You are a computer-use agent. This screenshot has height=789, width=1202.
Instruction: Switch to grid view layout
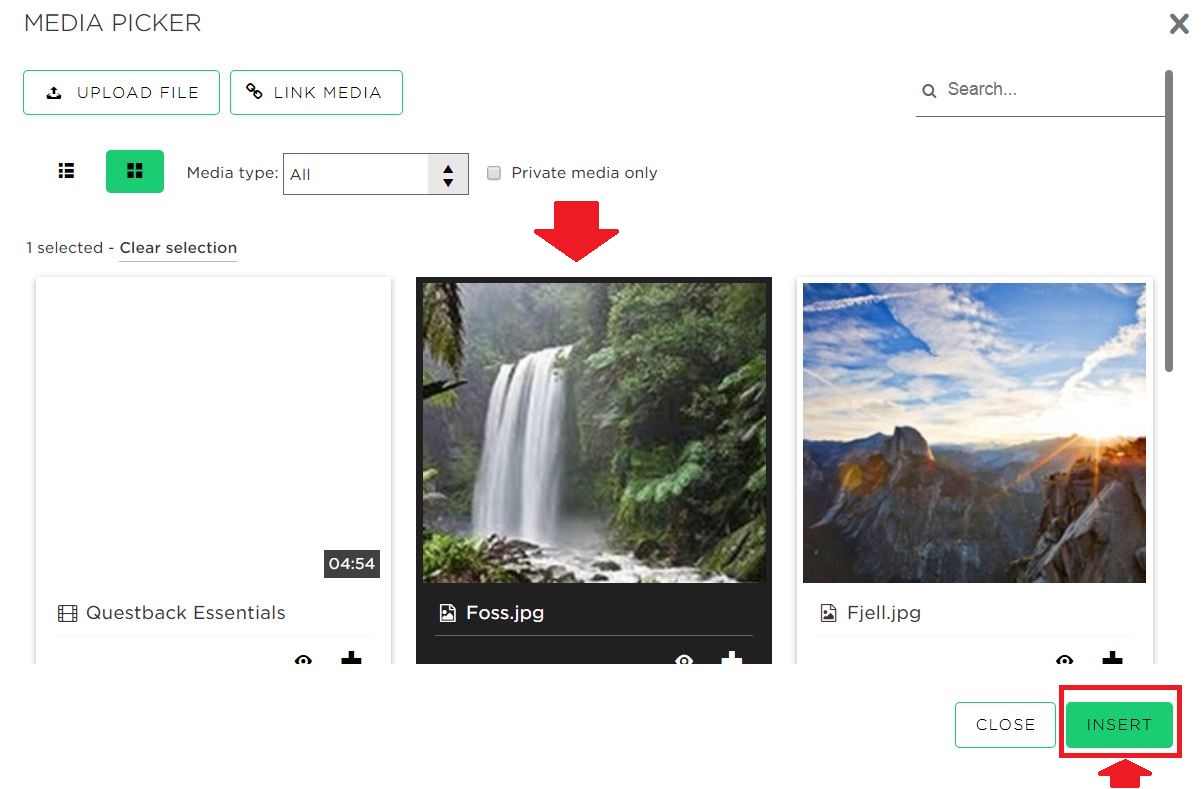click(x=135, y=171)
